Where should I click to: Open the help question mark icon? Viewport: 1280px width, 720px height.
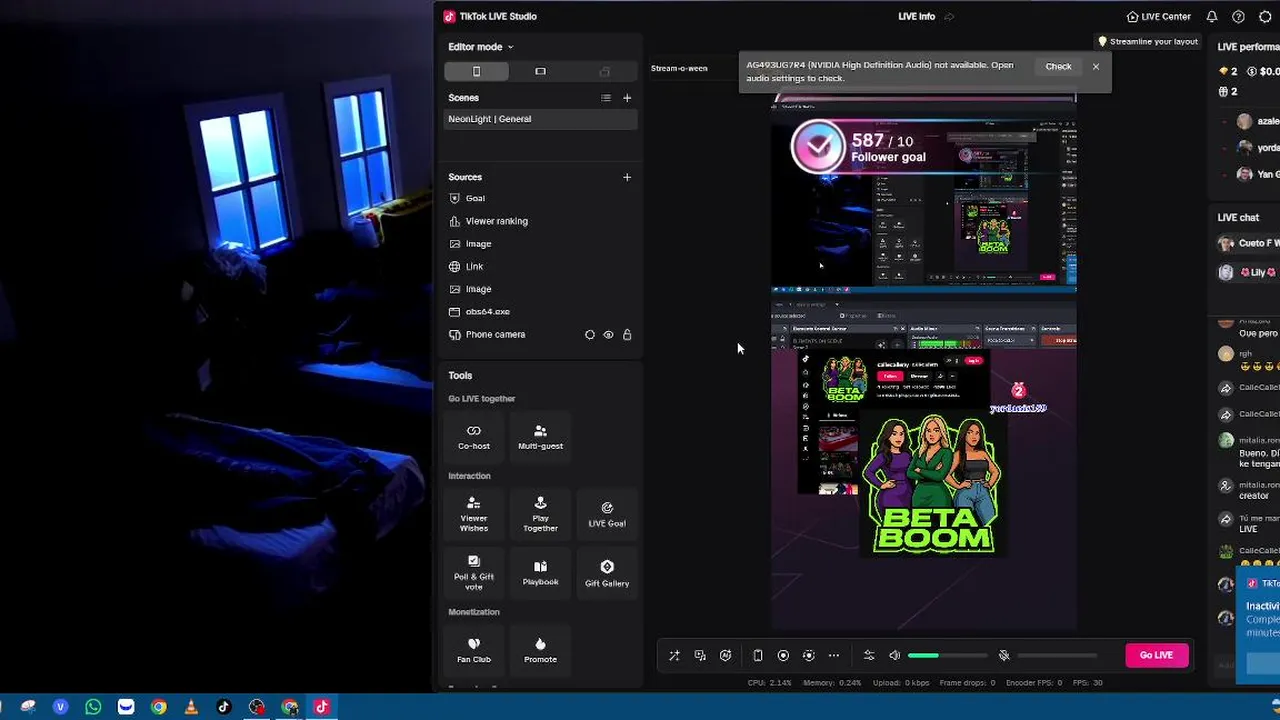1238,17
